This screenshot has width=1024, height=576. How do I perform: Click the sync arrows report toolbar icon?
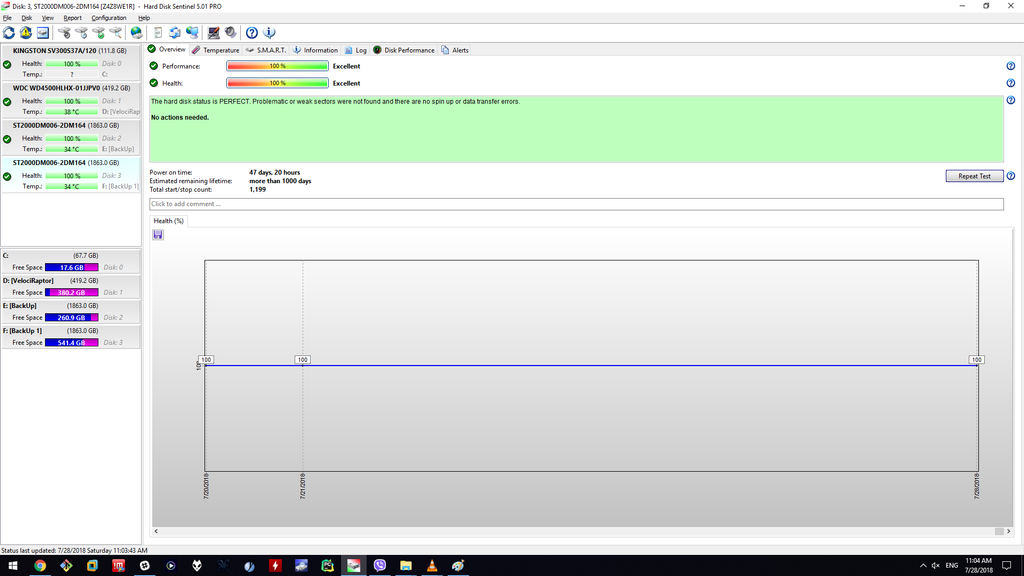click(174, 33)
